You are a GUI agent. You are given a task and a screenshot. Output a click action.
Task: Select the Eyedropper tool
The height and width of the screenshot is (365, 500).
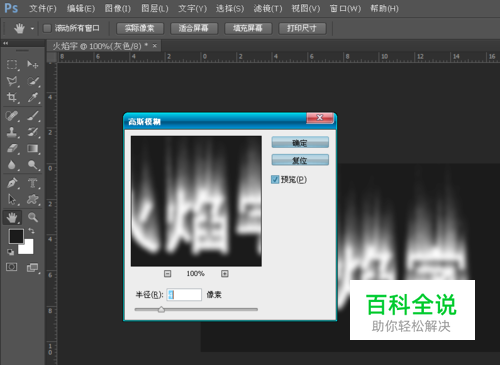(x=33, y=97)
